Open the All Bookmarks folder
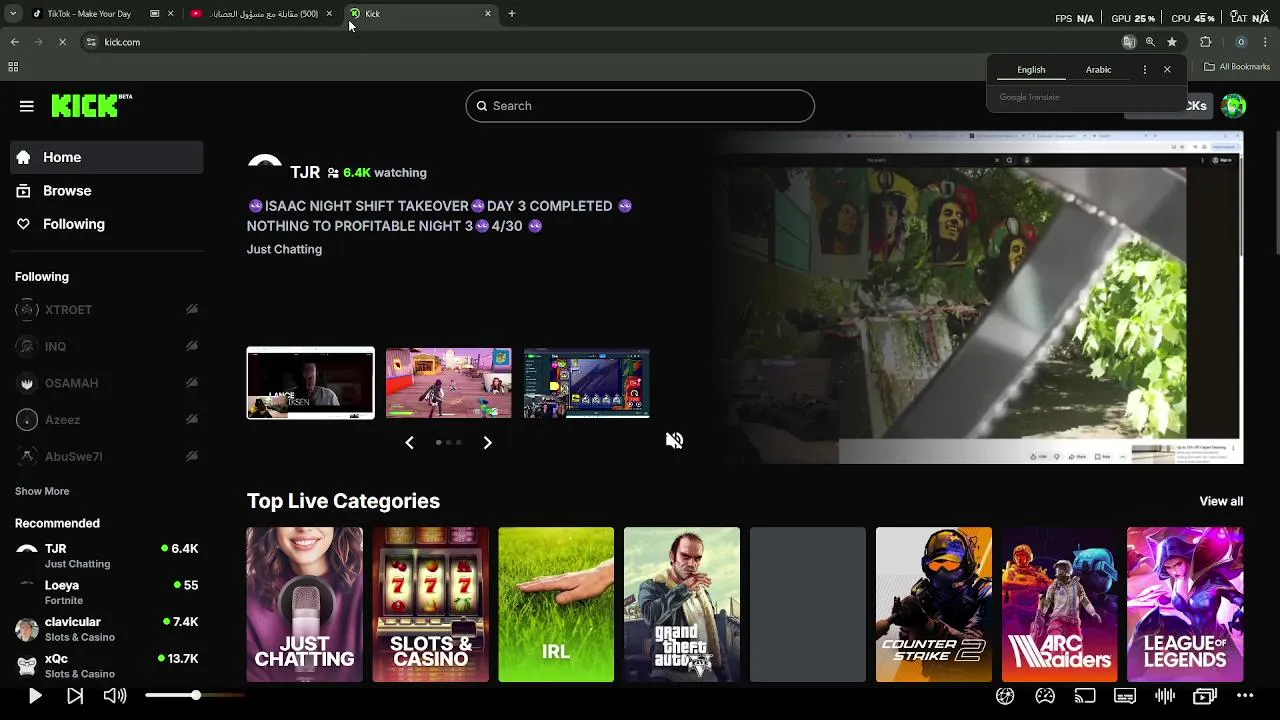 pos(1237,67)
